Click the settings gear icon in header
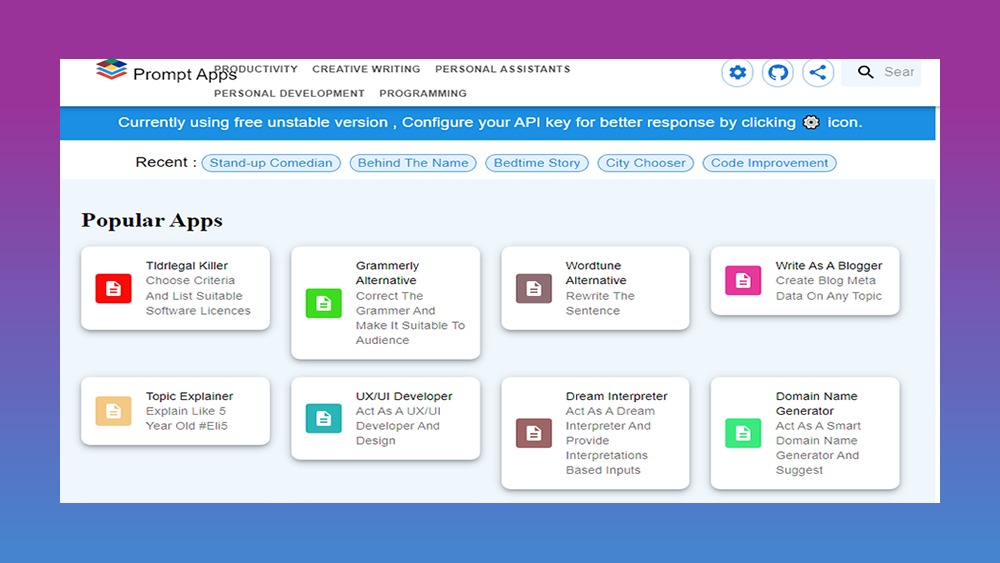 [737, 72]
